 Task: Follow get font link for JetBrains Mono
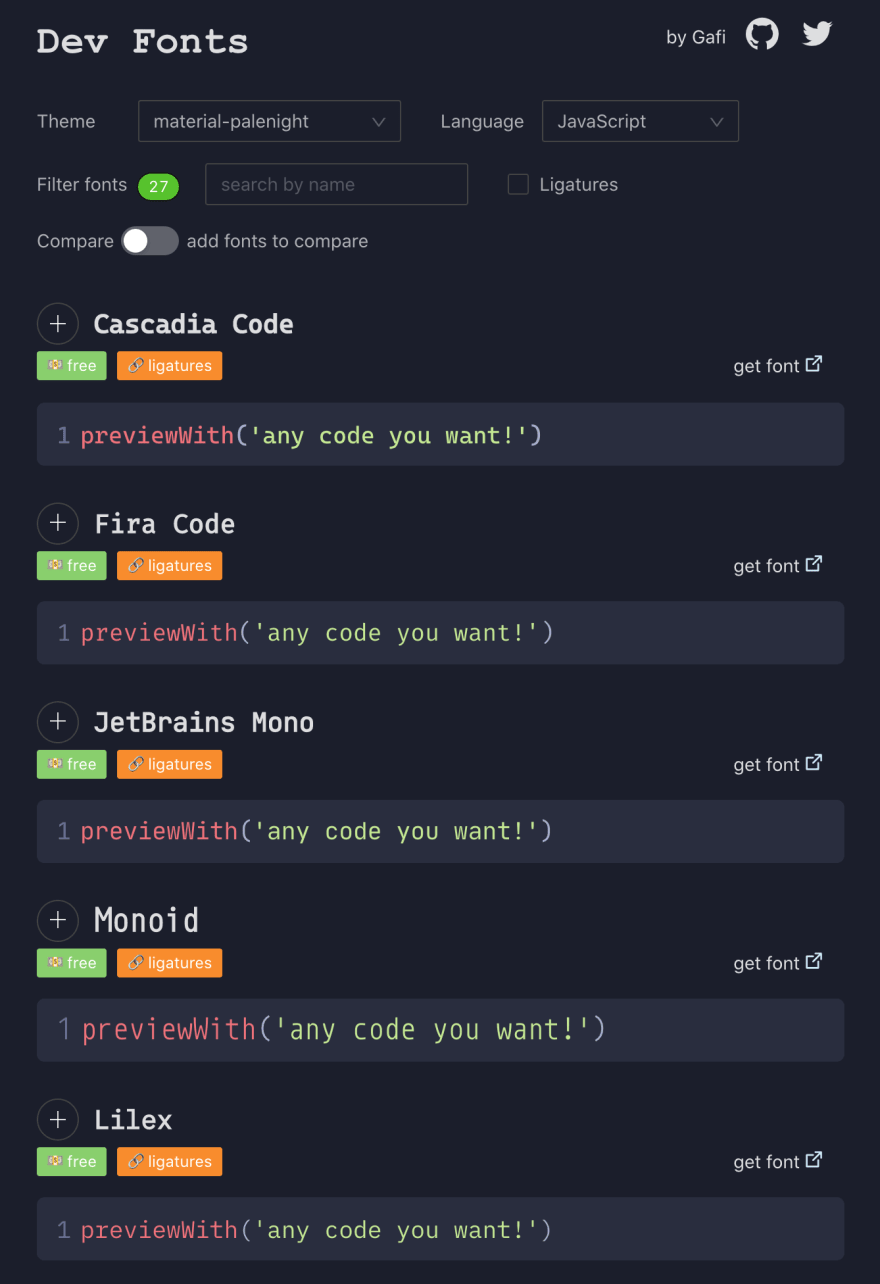(778, 764)
